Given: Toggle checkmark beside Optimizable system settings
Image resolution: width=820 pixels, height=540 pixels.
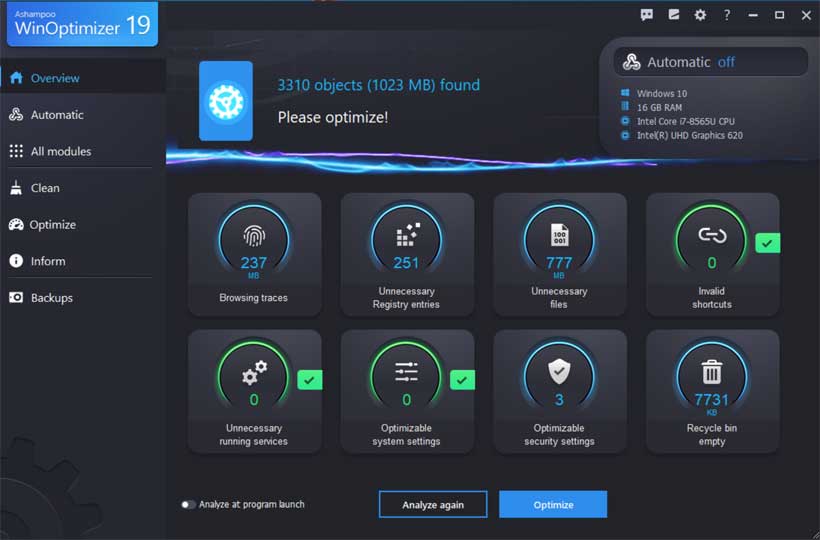Looking at the screenshot, I should tap(462, 380).
